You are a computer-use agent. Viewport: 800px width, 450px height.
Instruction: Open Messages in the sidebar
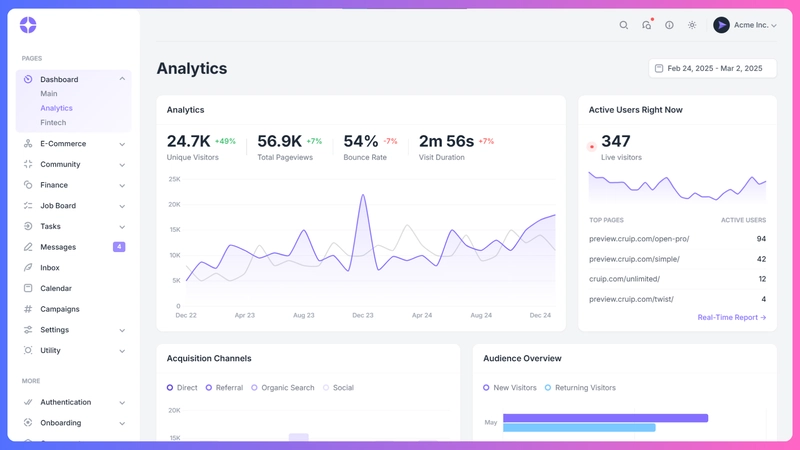(58, 247)
